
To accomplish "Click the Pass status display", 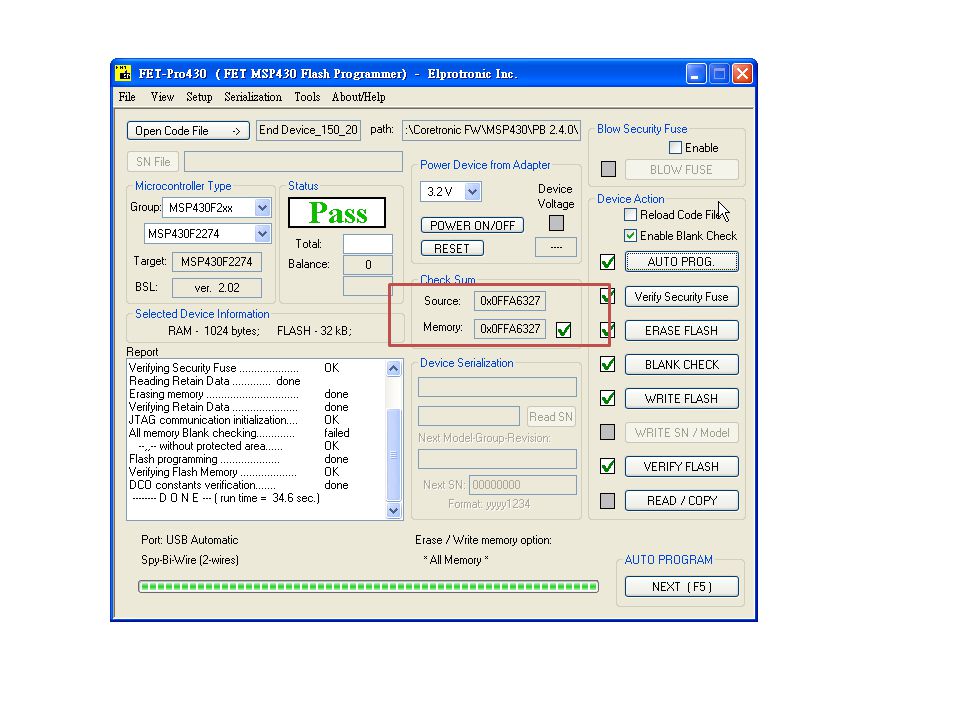I will [337, 212].
